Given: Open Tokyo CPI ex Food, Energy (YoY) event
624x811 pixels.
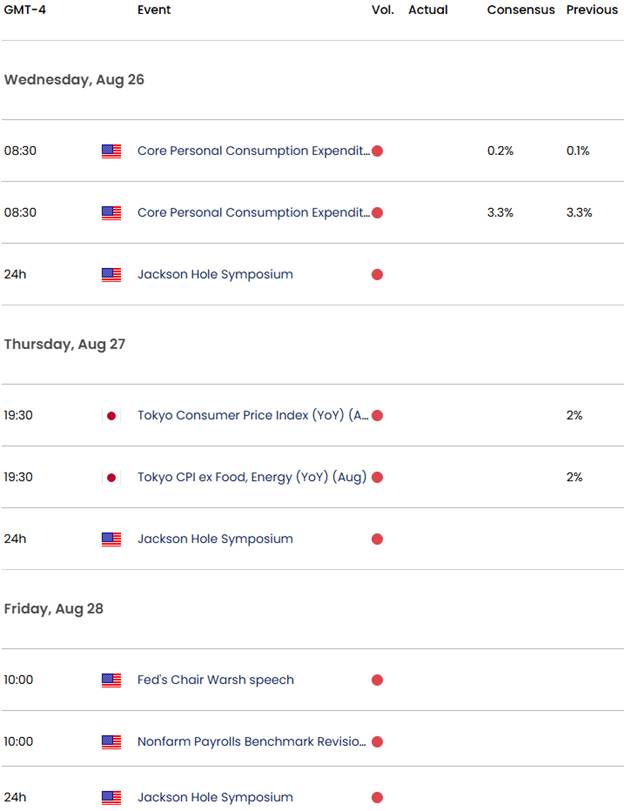Looking at the screenshot, I should (x=252, y=477).
